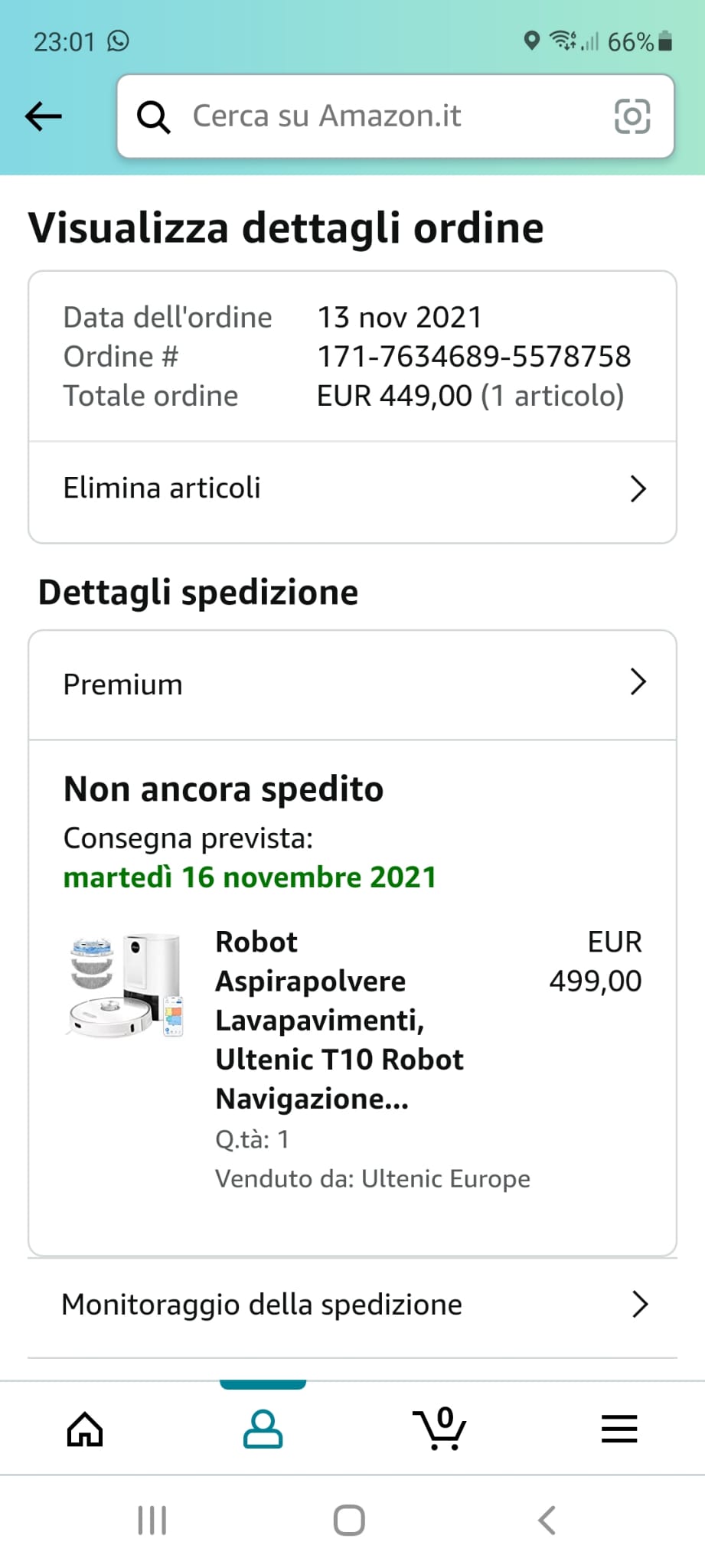The height and width of the screenshot is (1568, 705).
Task: Open the account profile tab
Action: point(263,1429)
